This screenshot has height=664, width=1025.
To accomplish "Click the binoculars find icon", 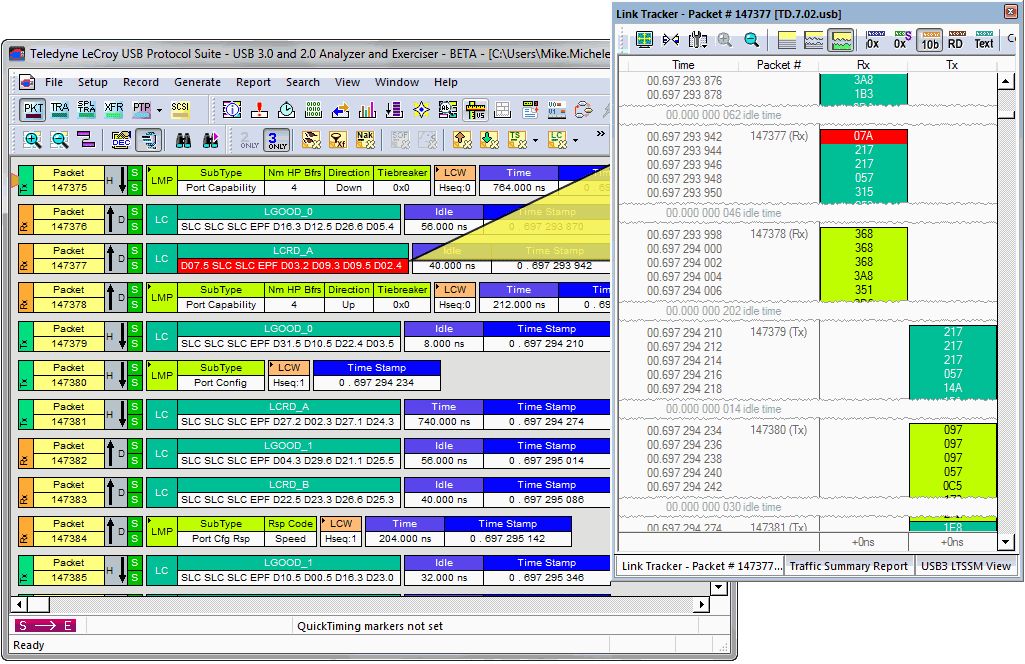I will (184, 140).
